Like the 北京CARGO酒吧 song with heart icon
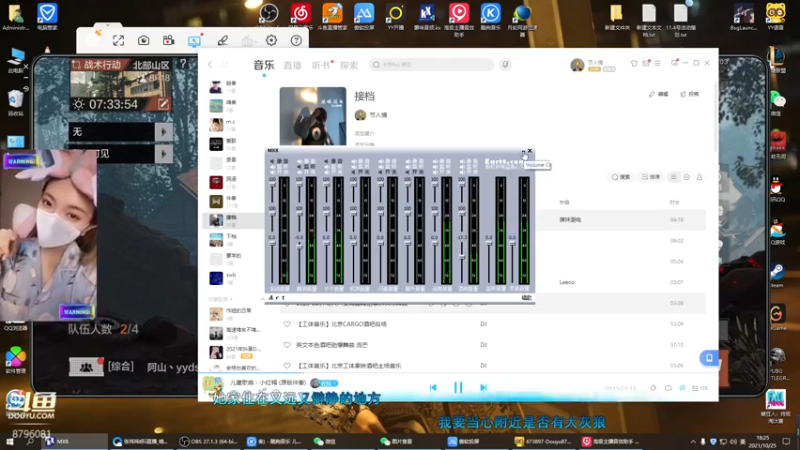 [x=287, y=324]
